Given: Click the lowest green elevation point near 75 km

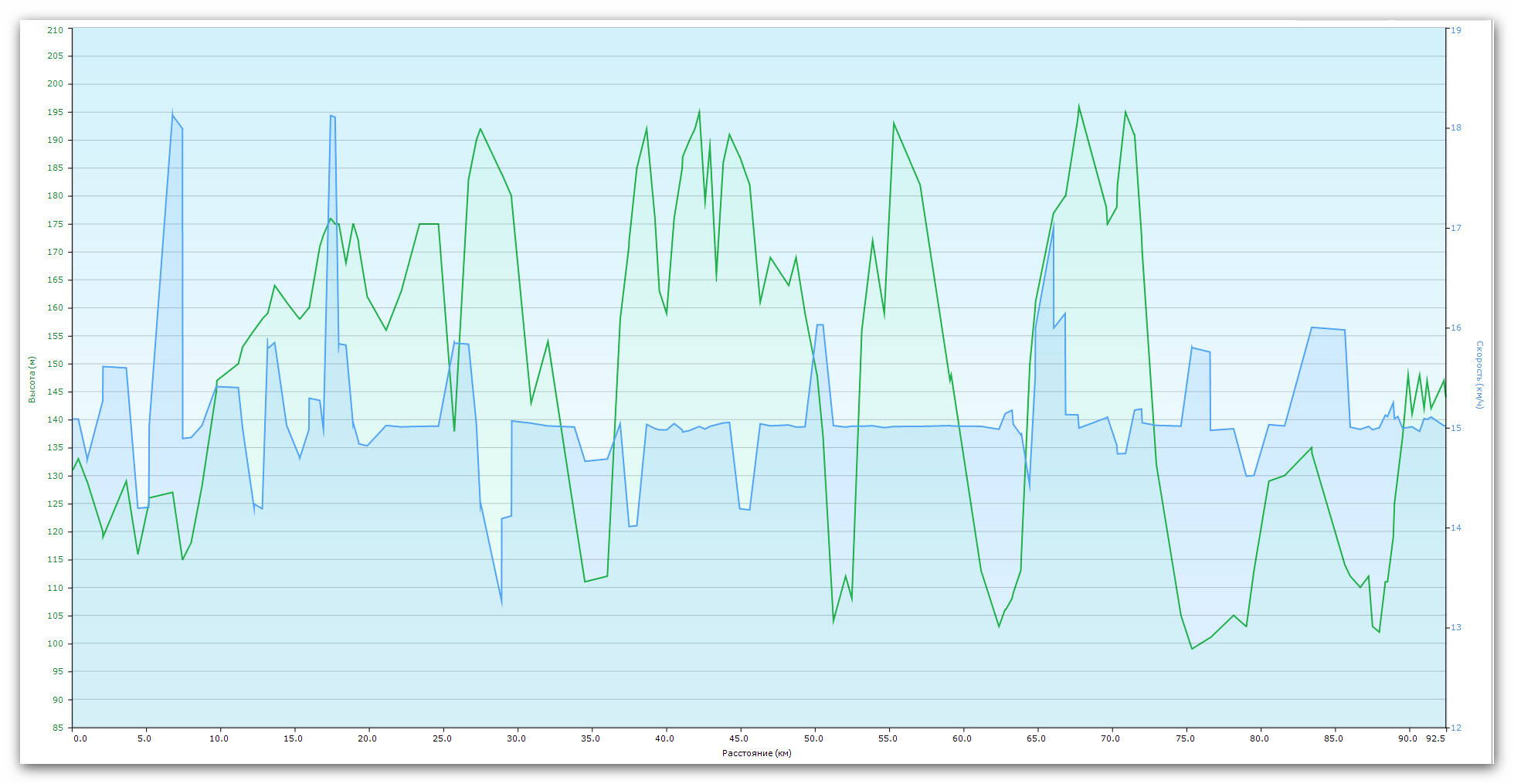Looking at the screenshot, I should 1192,648.
